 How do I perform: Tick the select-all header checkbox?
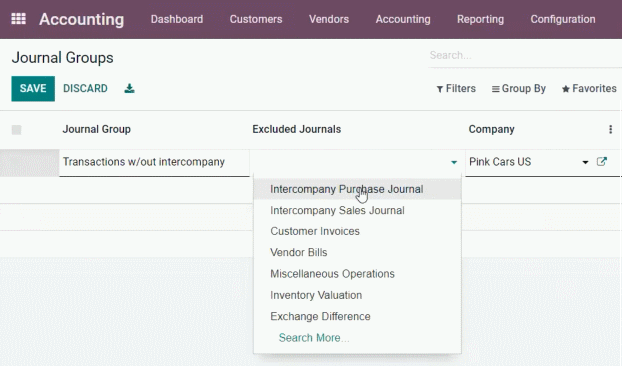pyautogui.click(x=16, y=130)
